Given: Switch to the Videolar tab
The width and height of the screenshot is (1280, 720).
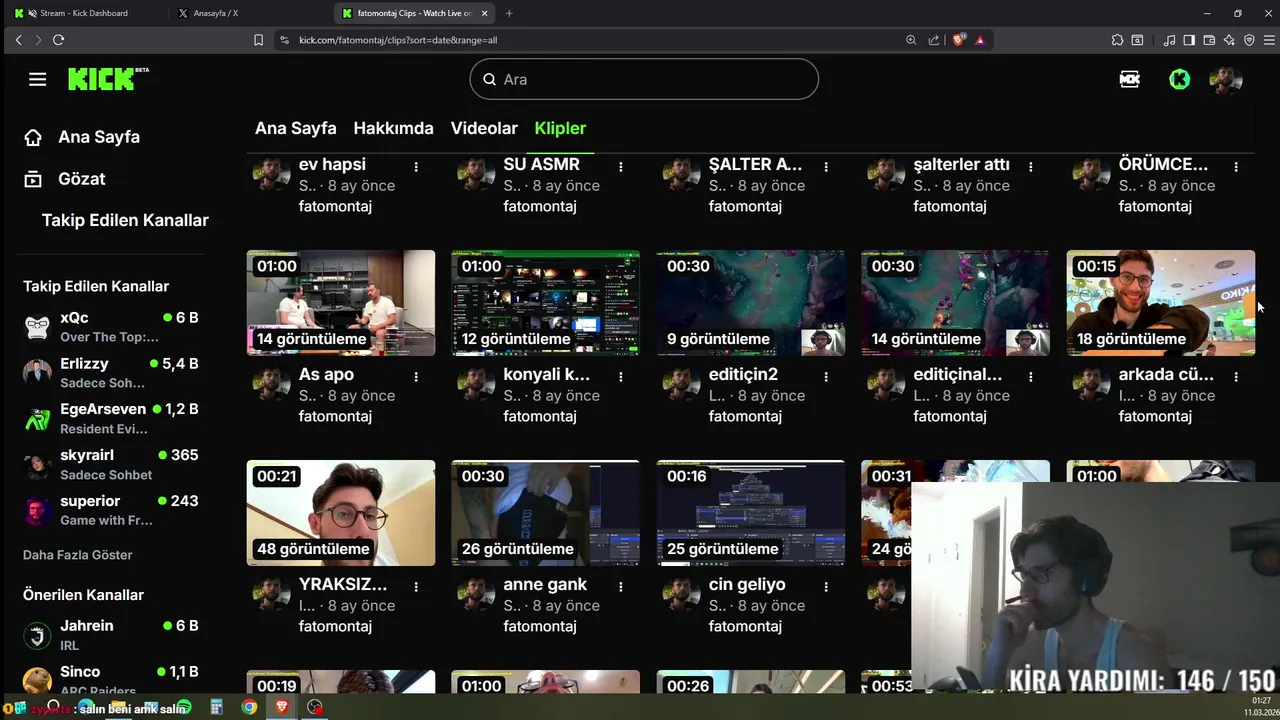Looking at the screenshot, I should tap(484, 128).
